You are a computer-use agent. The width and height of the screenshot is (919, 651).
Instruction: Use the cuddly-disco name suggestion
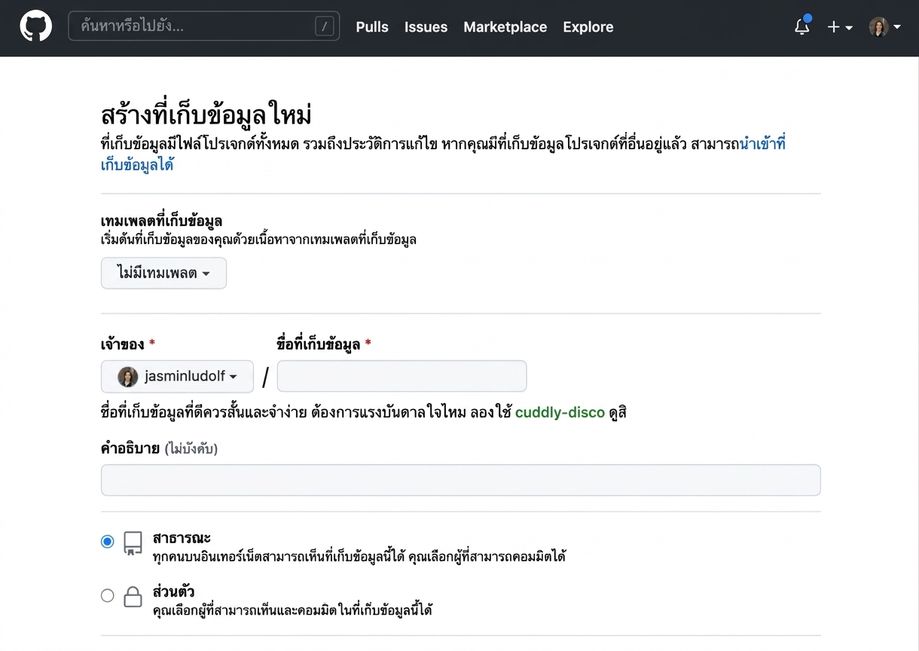pos(560,413)
